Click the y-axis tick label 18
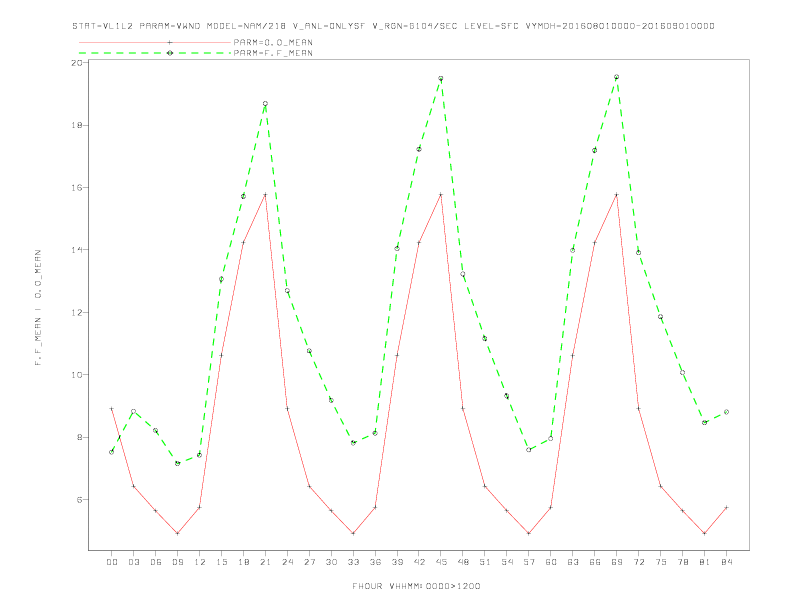The image size is (792, 612). [77, 125]
